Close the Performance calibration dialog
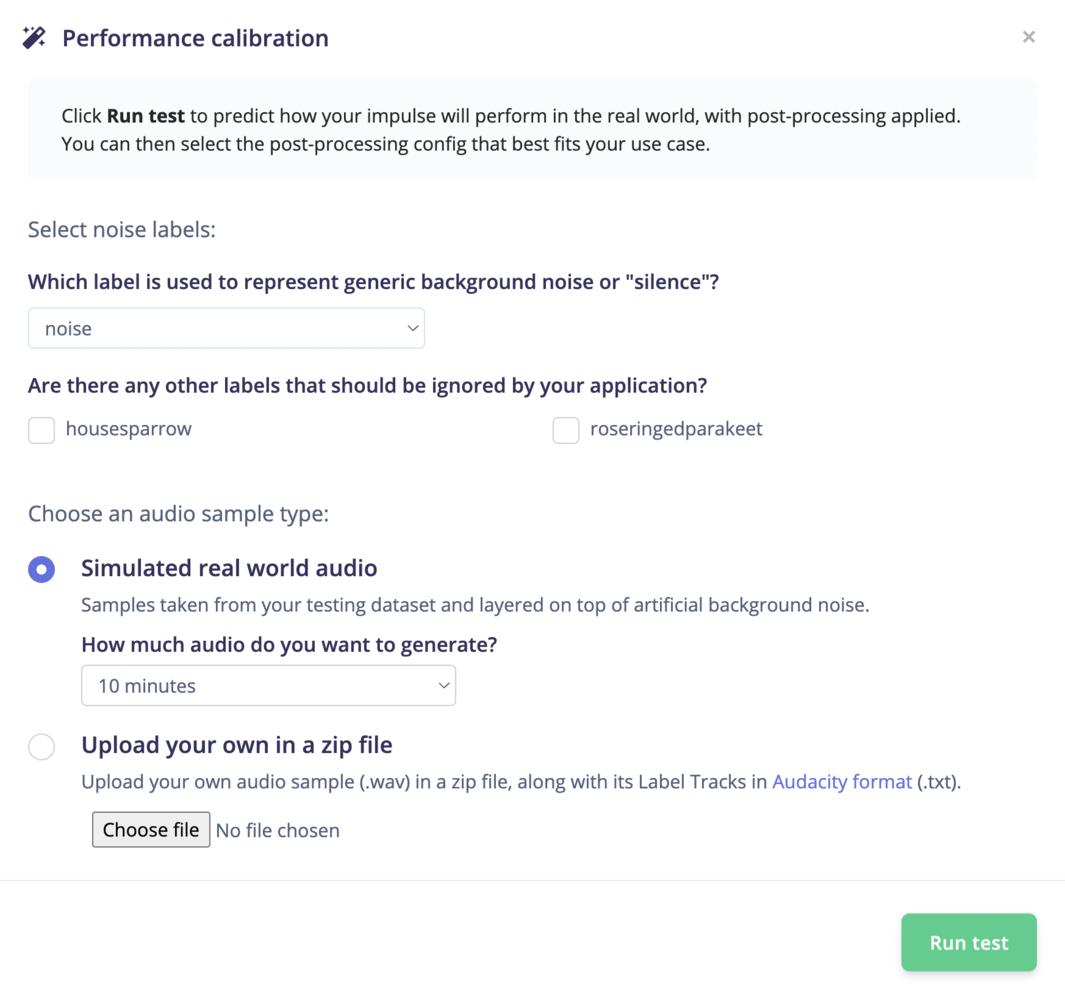The width and height of the screenshot is (1065, 1000). (x=1028, y=37)
